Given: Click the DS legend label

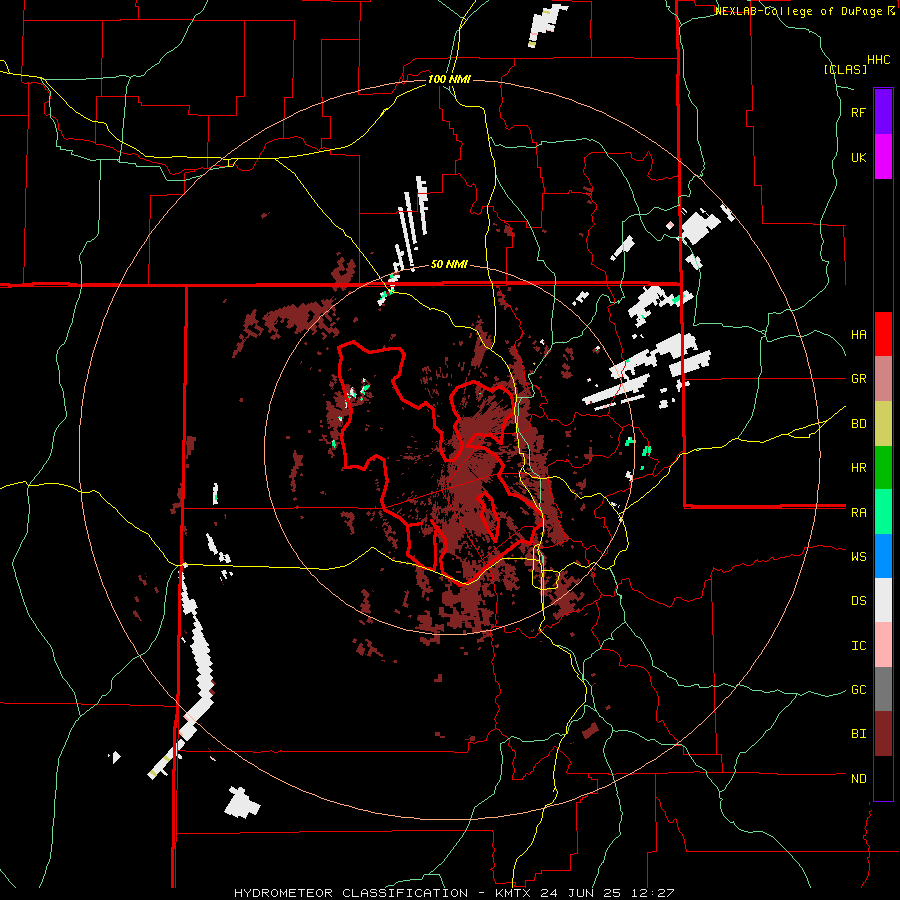Looking at the screenshot, I should [859, 601].
